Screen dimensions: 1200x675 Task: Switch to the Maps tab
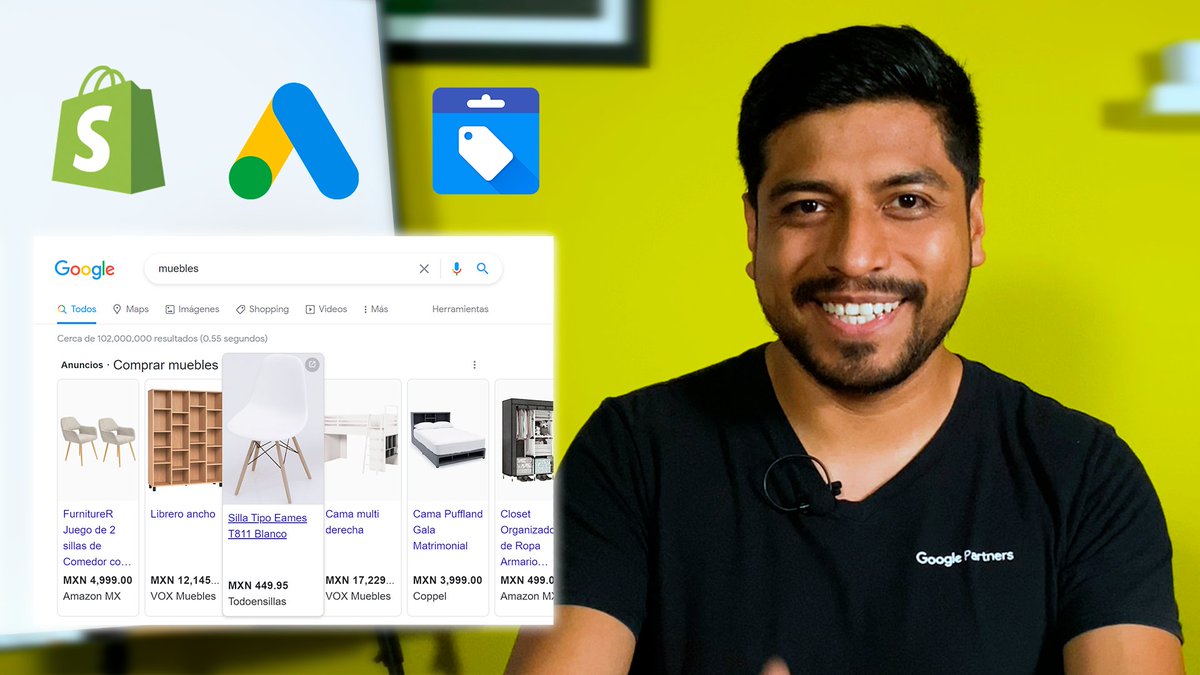130,310
